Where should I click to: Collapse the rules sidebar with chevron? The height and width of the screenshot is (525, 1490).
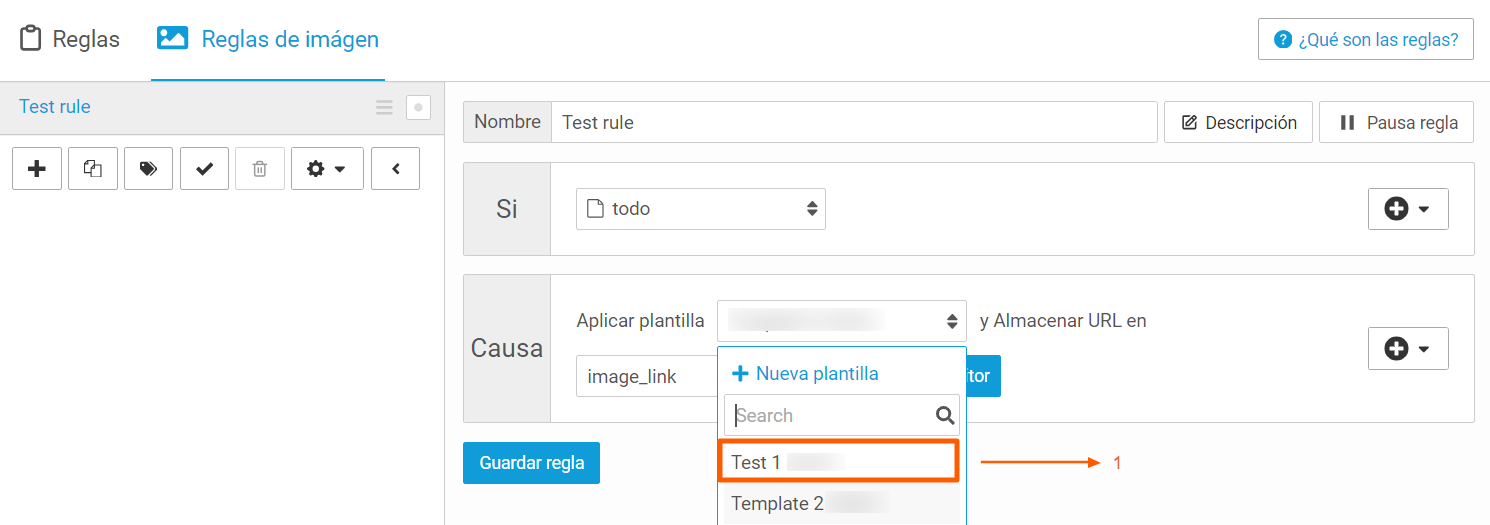(395, 169)
